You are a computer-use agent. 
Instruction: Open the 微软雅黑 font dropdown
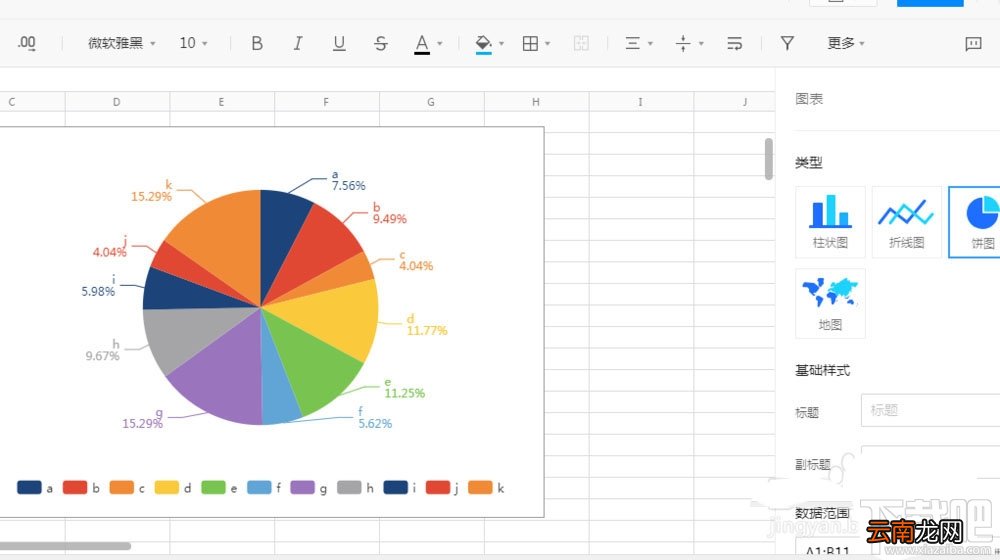122,43
